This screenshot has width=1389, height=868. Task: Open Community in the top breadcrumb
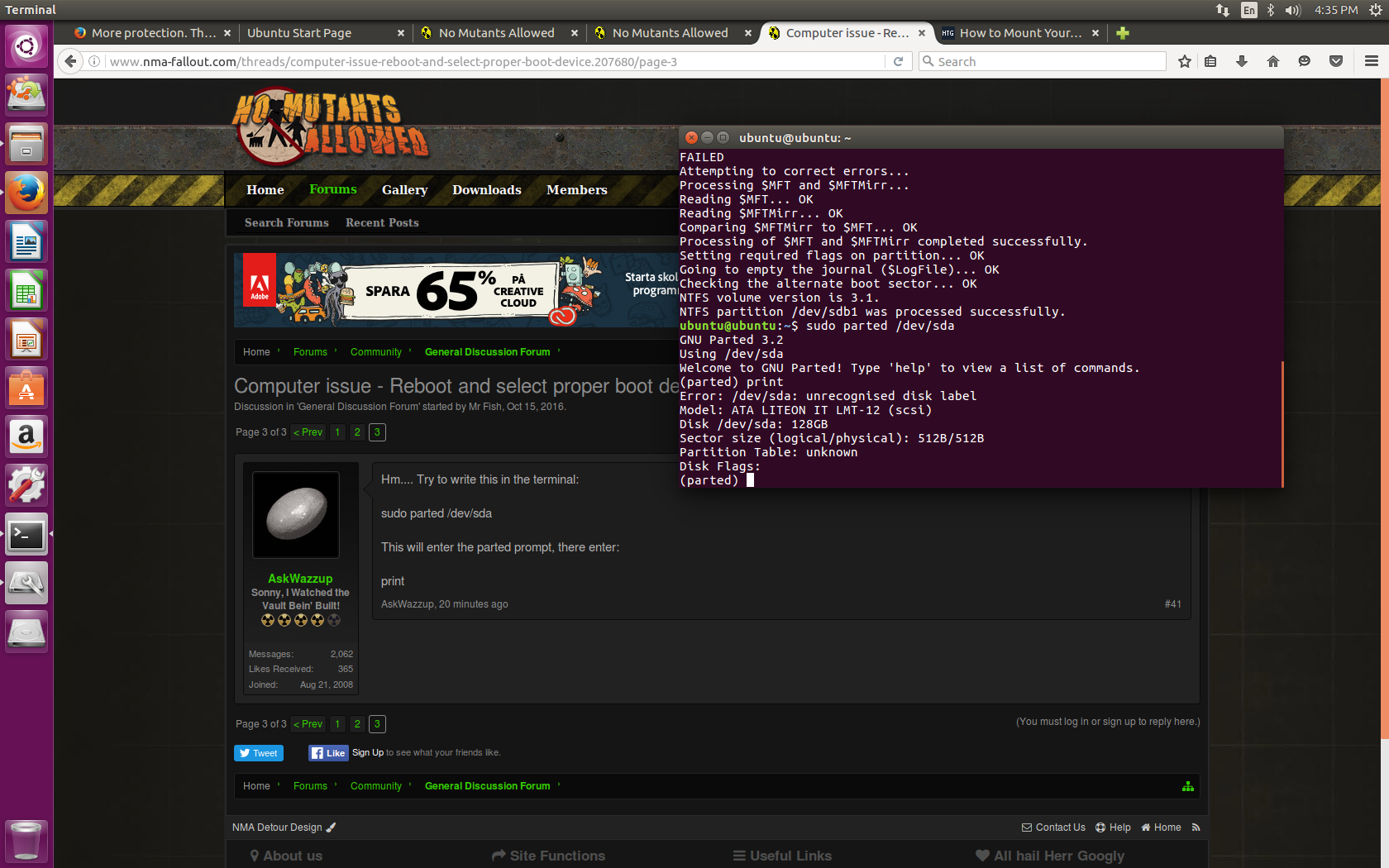point(375,352)
